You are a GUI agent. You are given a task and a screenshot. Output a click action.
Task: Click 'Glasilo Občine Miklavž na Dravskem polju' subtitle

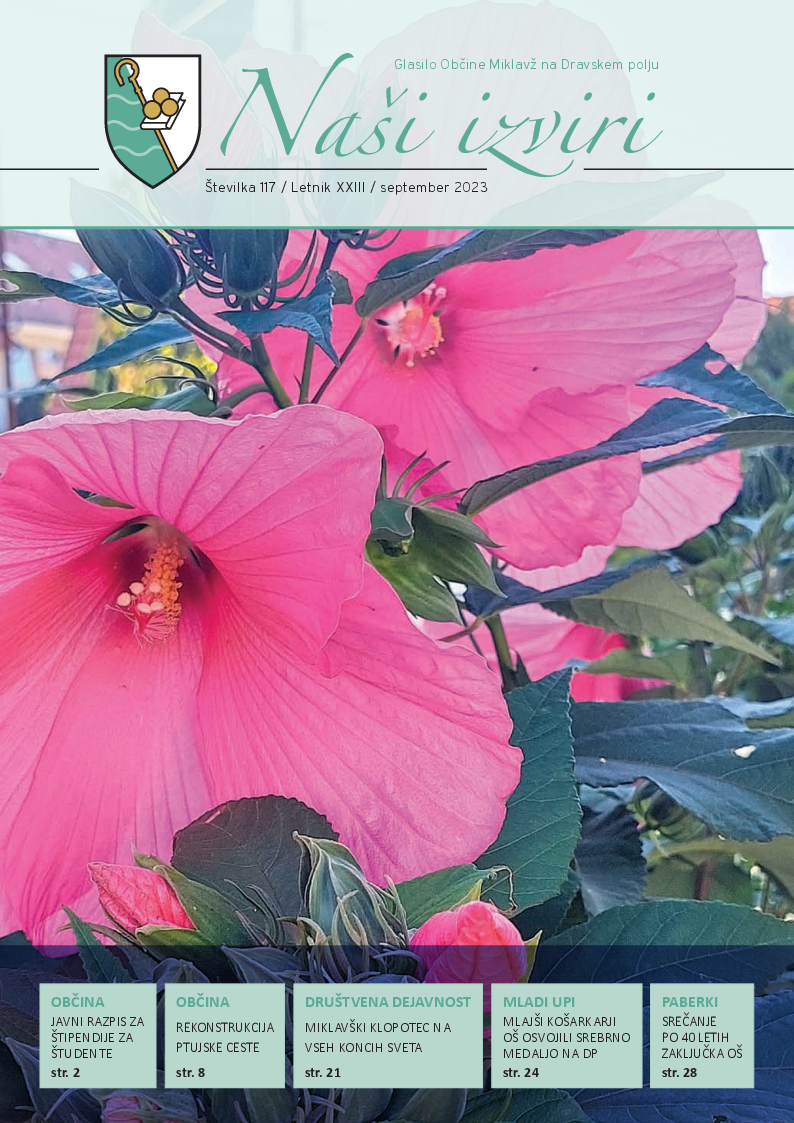point(526,64)
